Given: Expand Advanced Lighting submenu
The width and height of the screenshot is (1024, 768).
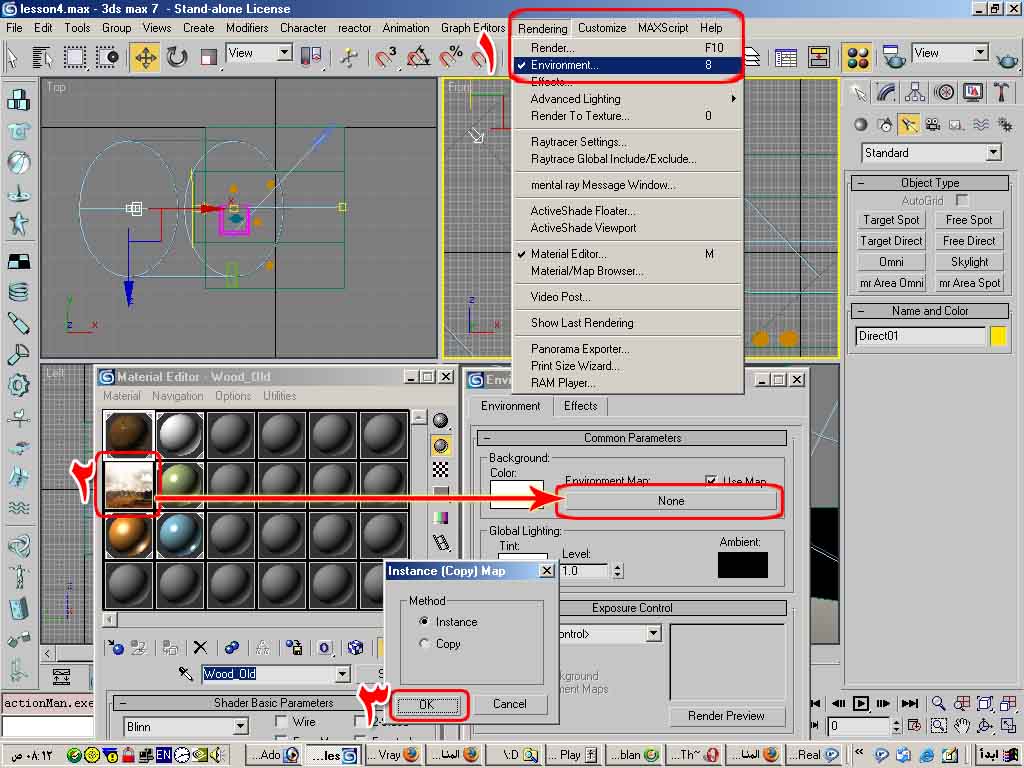Looking at the screenshot, I should tap(626, 99).
